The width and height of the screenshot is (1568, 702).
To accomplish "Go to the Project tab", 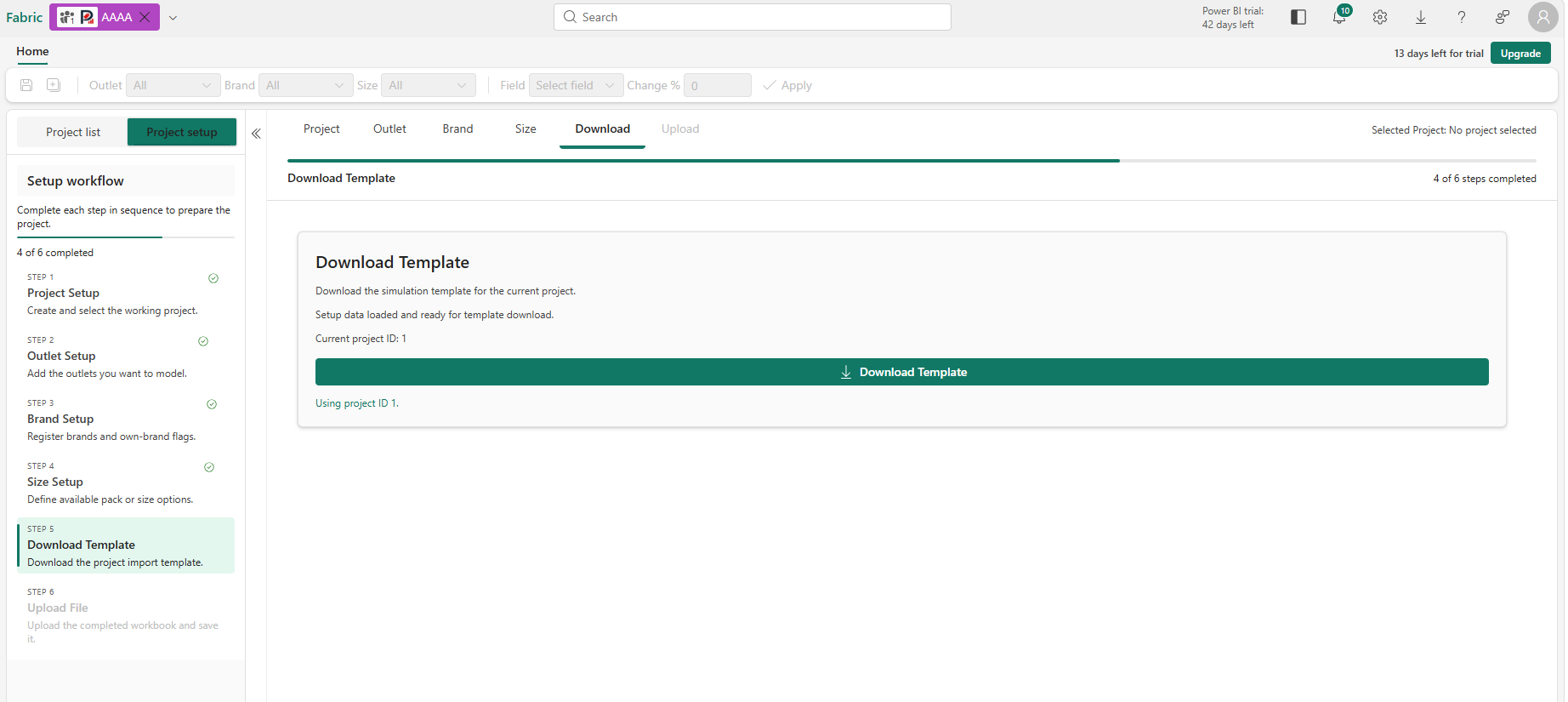I will 321,128.
